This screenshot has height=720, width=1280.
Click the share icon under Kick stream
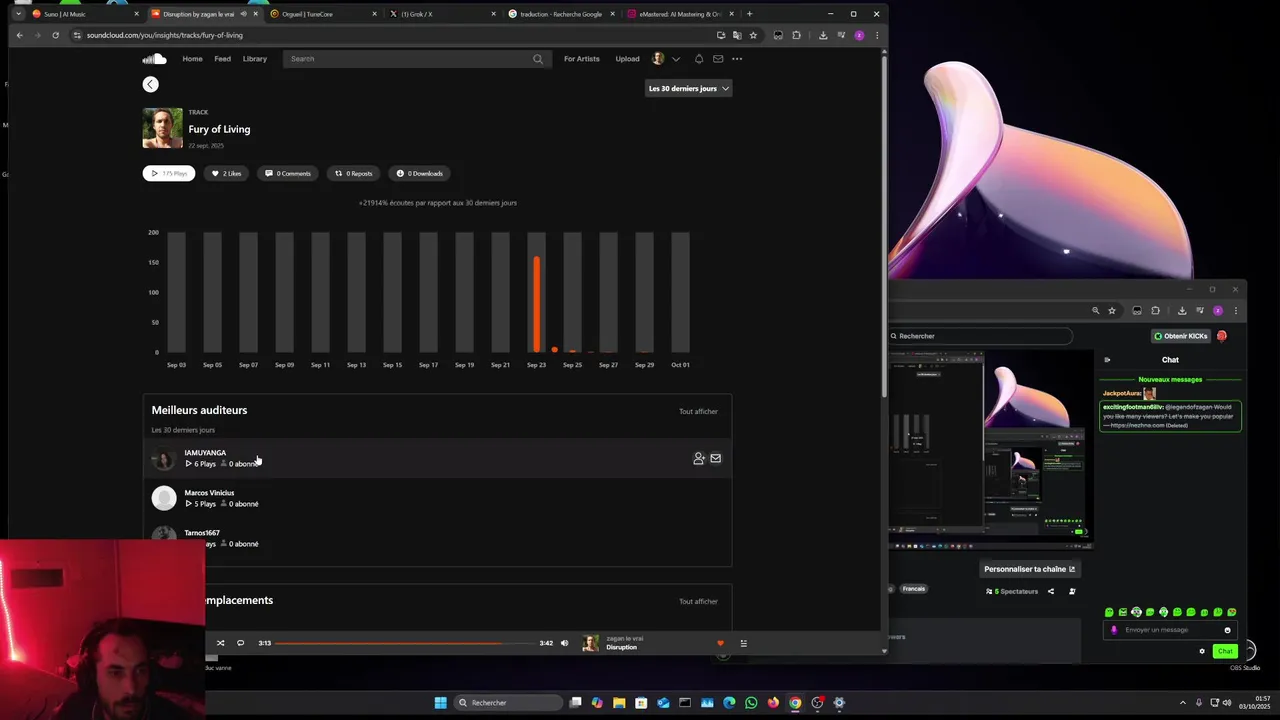(1050, 591)
